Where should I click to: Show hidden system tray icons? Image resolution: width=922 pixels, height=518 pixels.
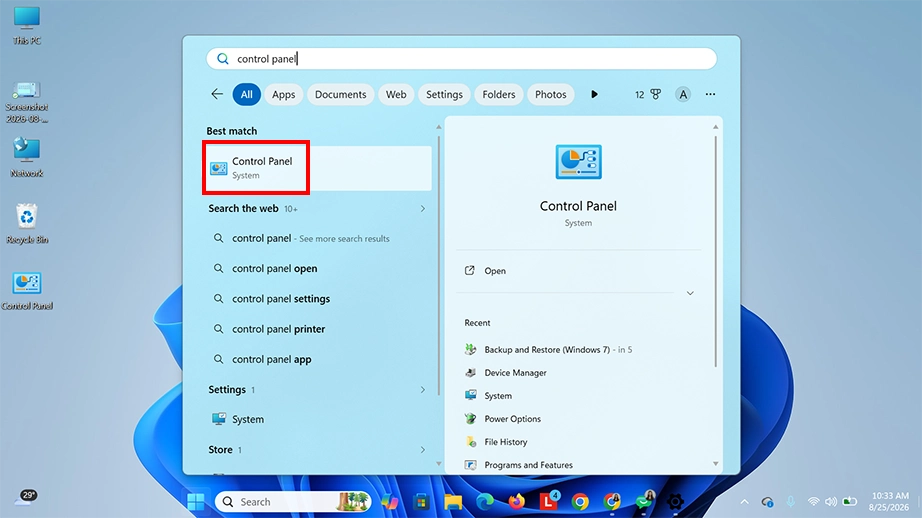coord(744,502)
